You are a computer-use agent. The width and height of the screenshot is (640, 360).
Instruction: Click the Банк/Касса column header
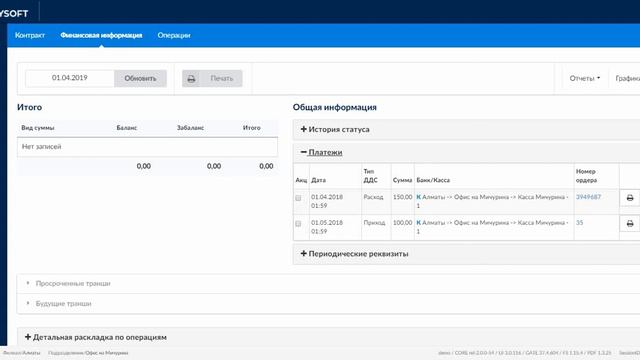(433, 180)
